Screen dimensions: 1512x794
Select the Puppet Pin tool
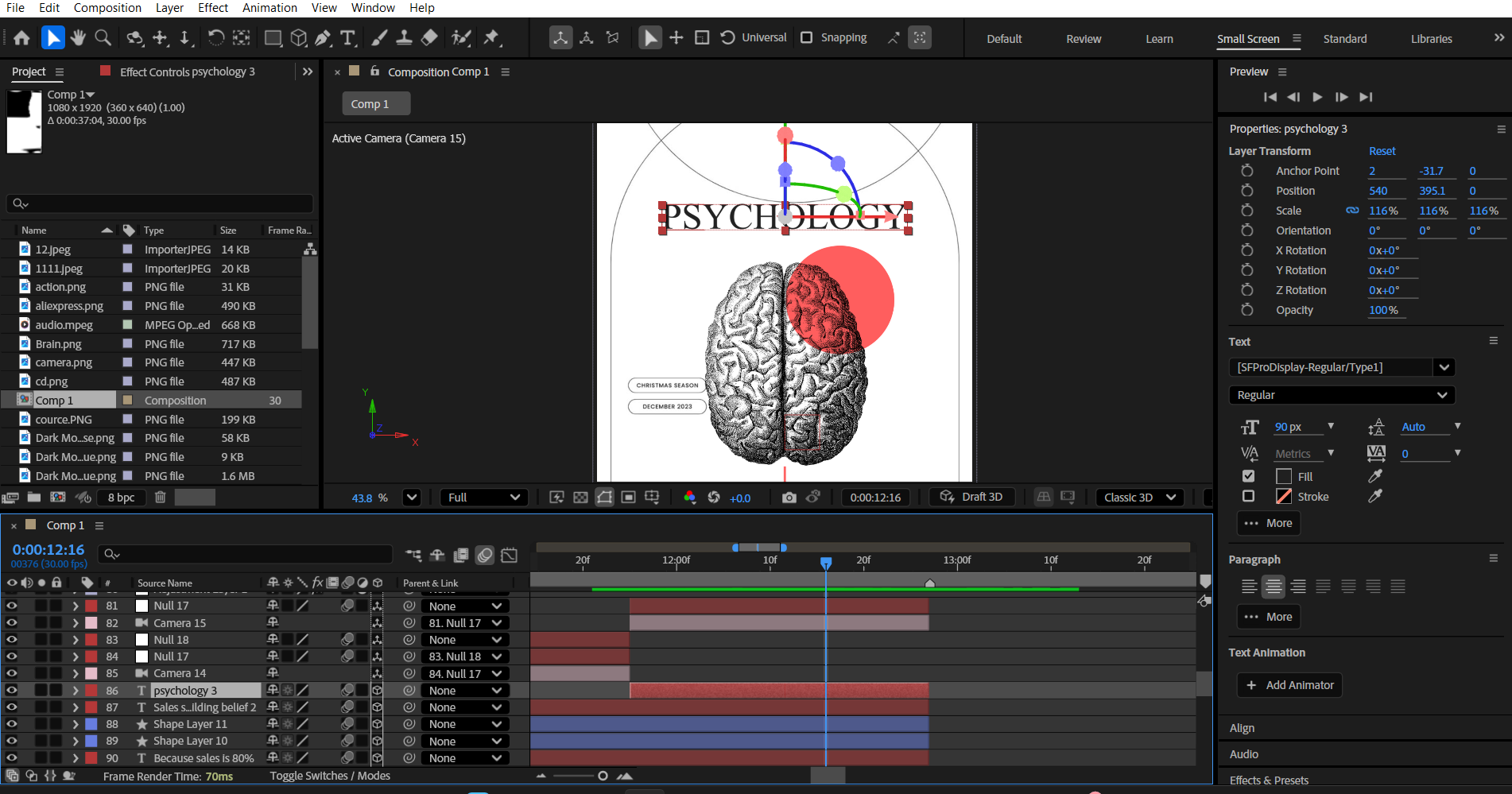(491, 37)
